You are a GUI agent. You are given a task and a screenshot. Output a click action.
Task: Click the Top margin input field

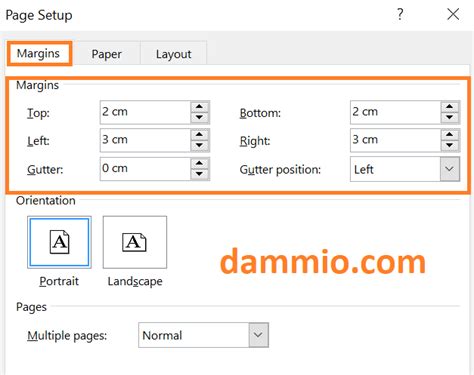point(145,112)
